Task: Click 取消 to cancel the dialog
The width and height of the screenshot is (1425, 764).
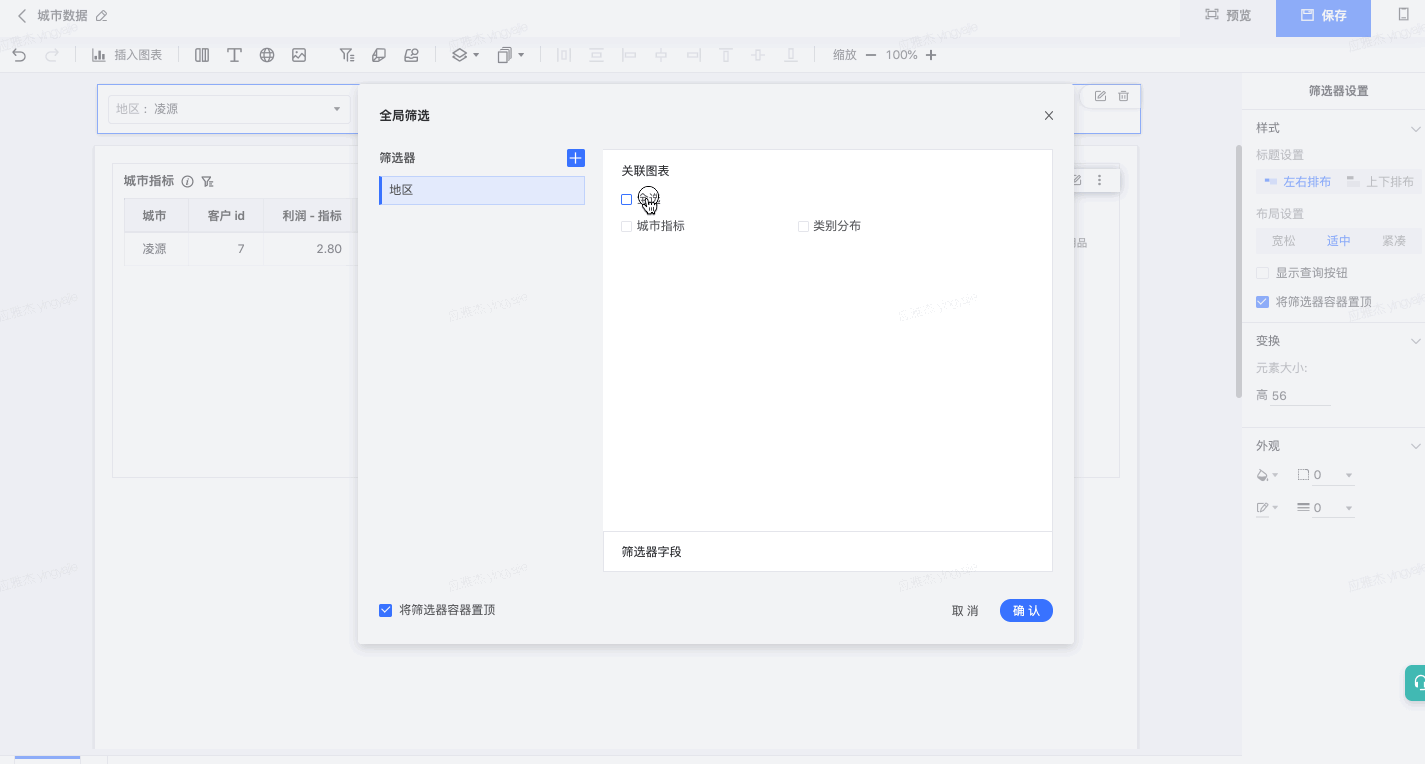Action: coord(965,611)
